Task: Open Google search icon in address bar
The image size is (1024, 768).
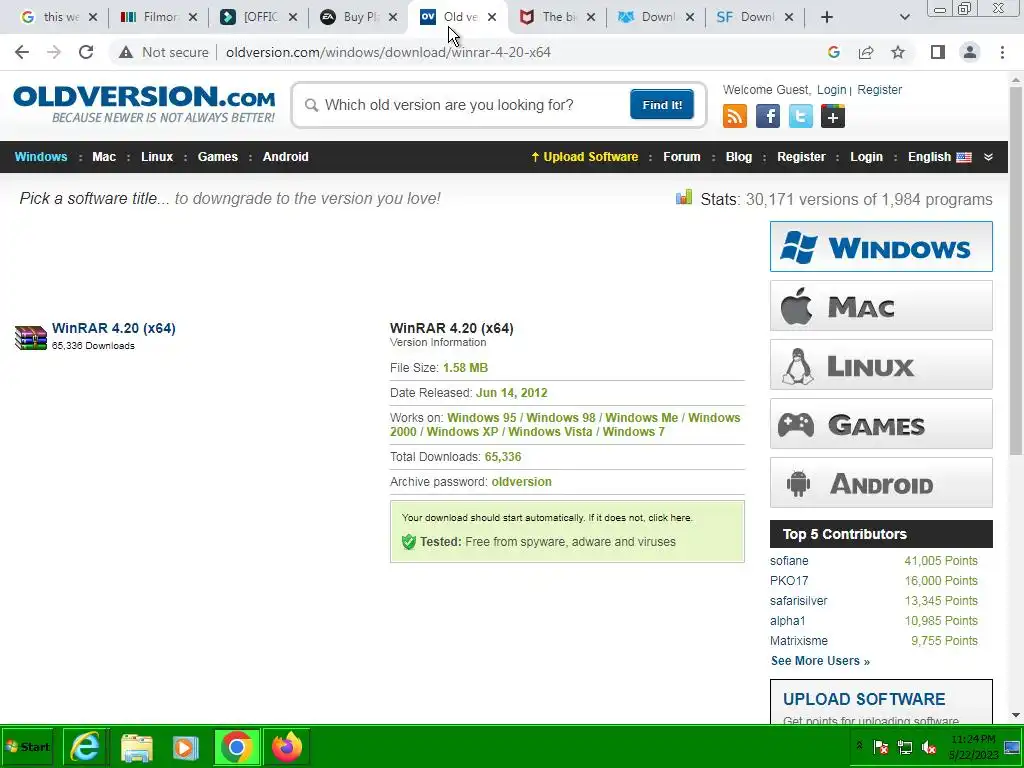Action: [x=833, y=52]
